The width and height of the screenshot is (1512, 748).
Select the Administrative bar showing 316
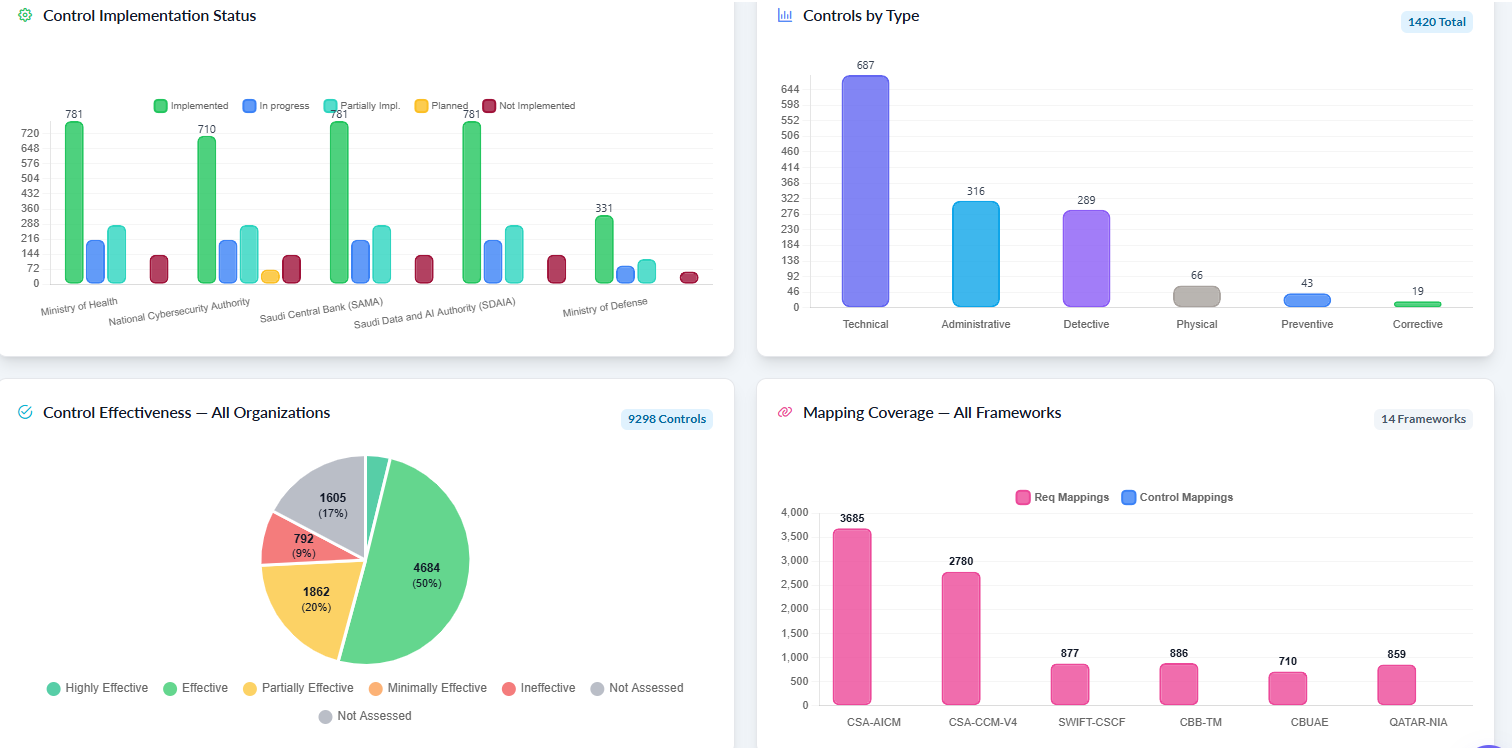976,254
